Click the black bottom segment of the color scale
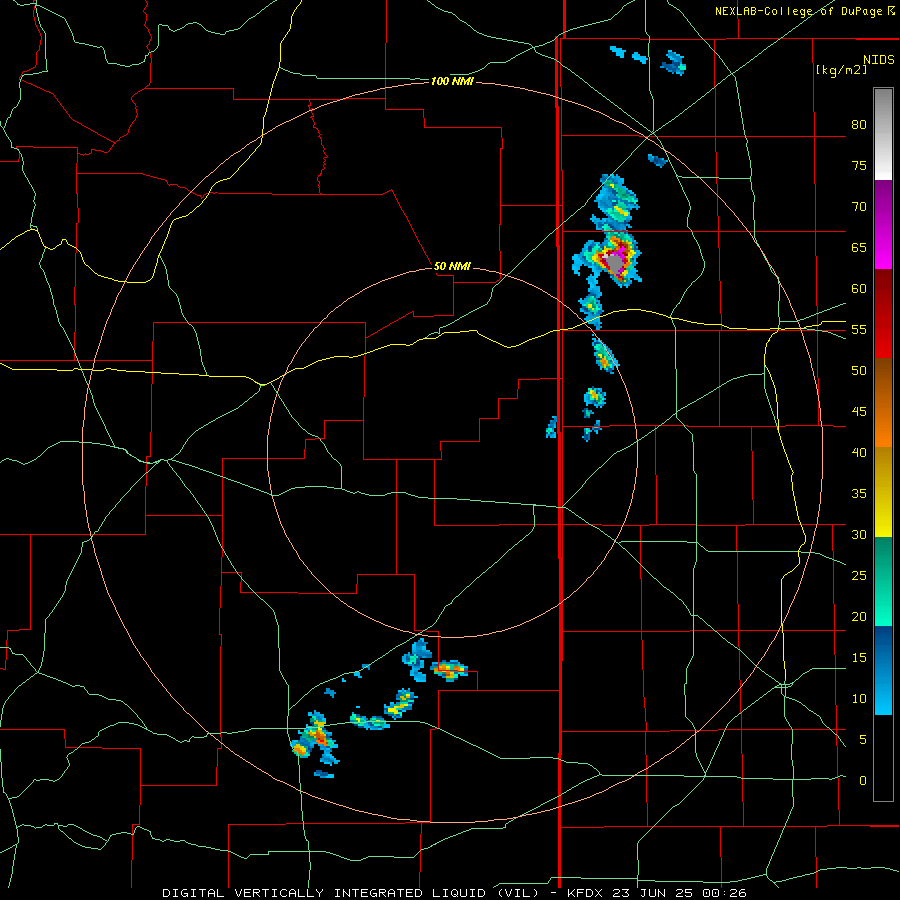 click(x=883, y=758)
